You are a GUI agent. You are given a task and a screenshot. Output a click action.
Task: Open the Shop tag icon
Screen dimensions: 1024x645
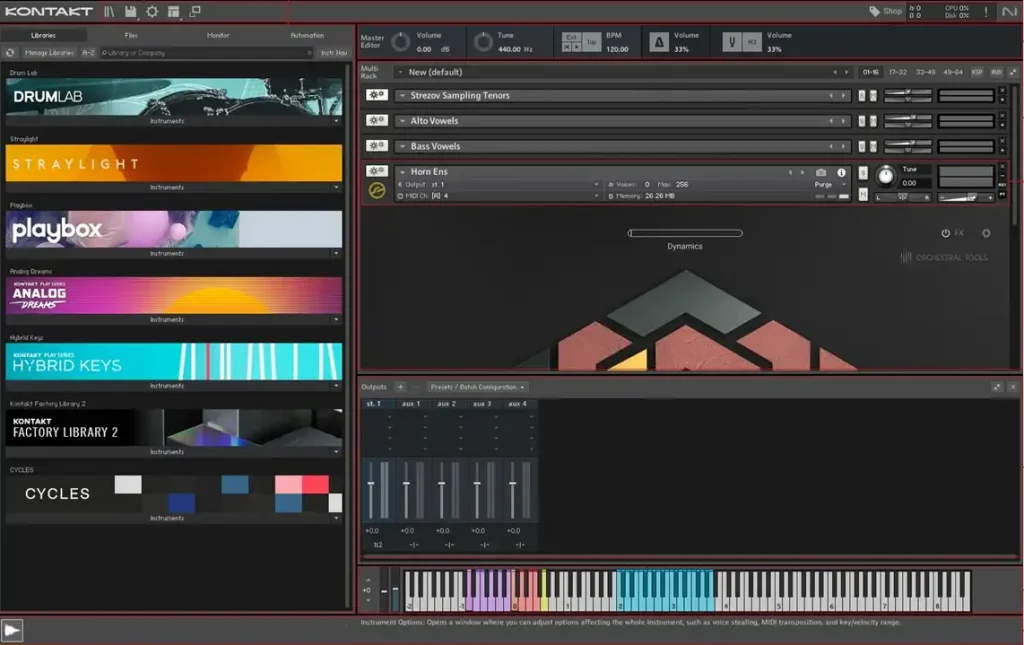pos(874,11)
